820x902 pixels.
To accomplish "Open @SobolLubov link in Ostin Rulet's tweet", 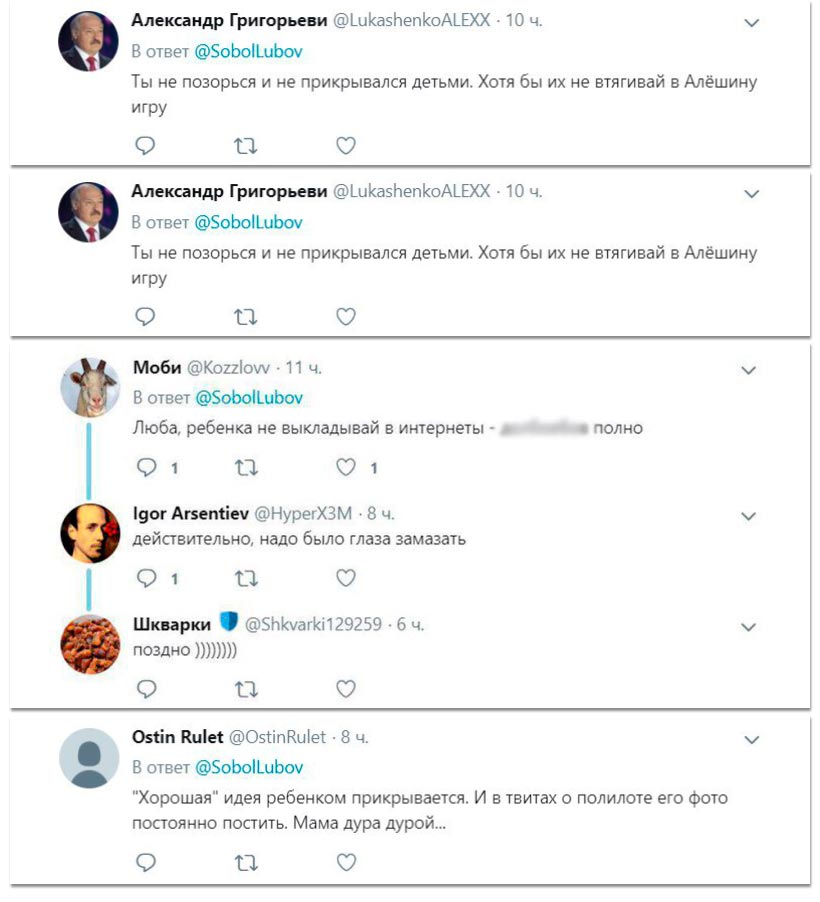I will (248, 767).
